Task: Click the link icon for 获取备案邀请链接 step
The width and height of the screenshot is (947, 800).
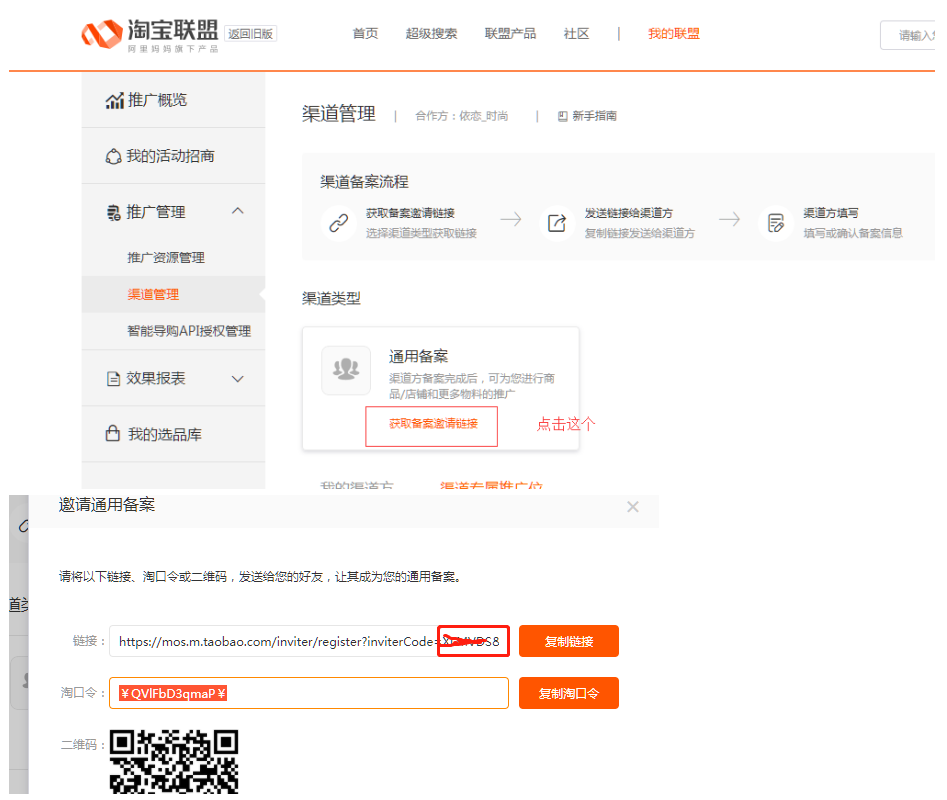Action: [x=339, y=223]
